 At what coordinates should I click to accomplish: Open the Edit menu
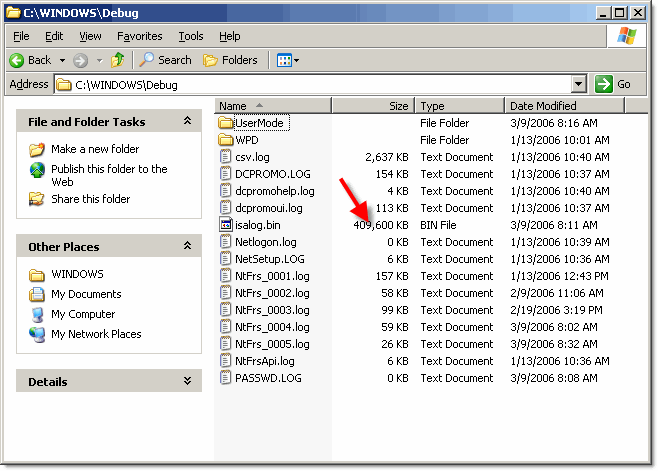54,36
